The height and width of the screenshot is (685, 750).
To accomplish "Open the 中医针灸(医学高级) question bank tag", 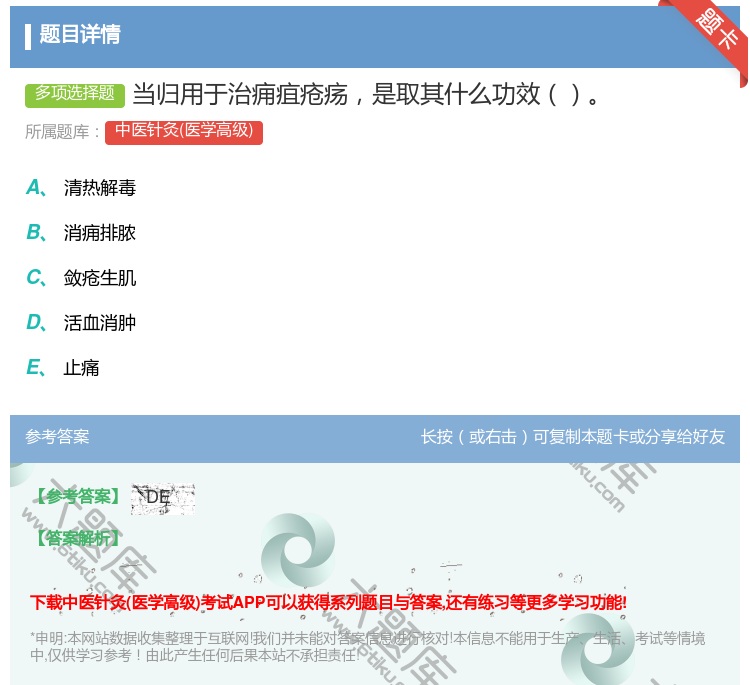I will tap(184, 132).
